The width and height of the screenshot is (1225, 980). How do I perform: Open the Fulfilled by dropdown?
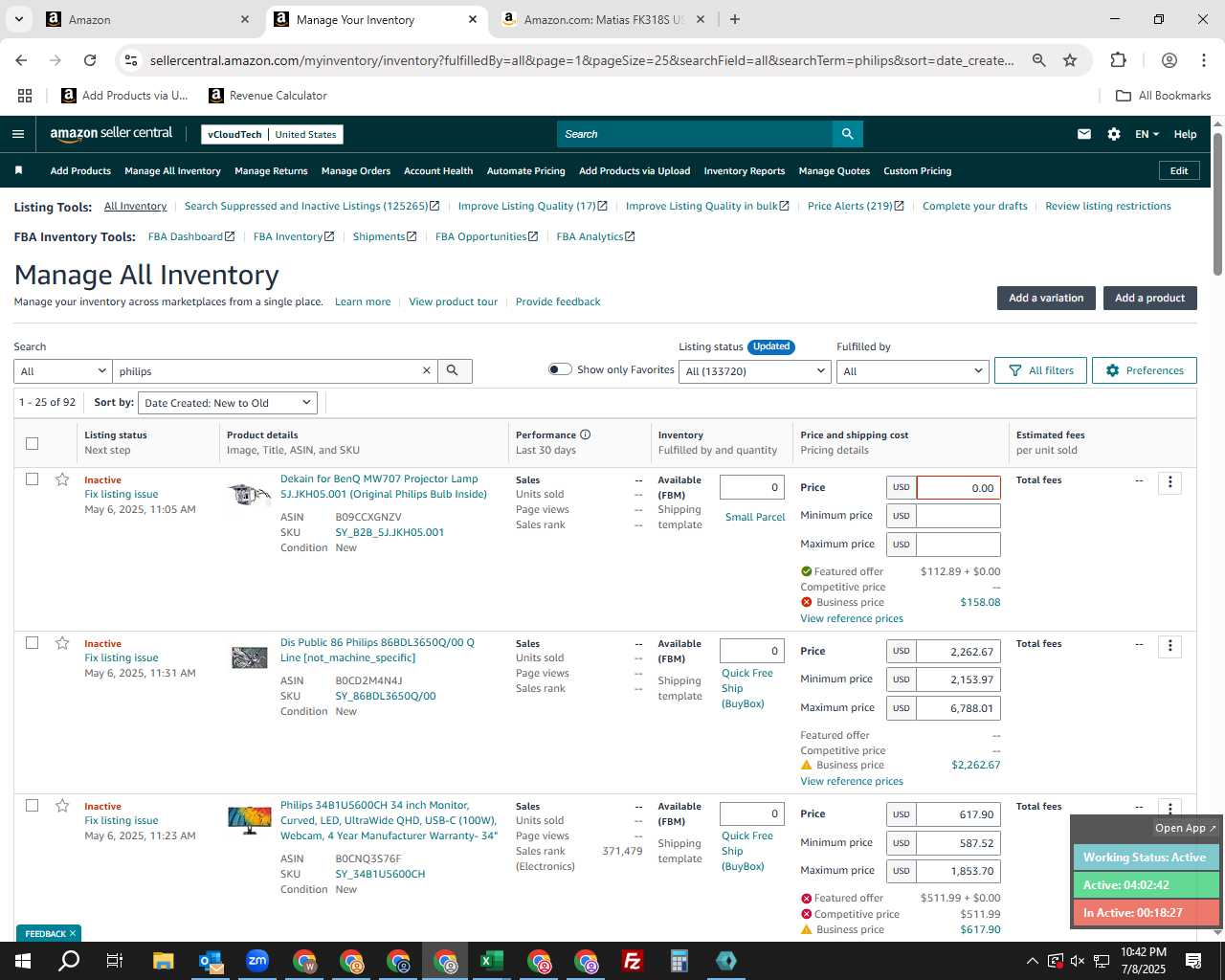912,370
